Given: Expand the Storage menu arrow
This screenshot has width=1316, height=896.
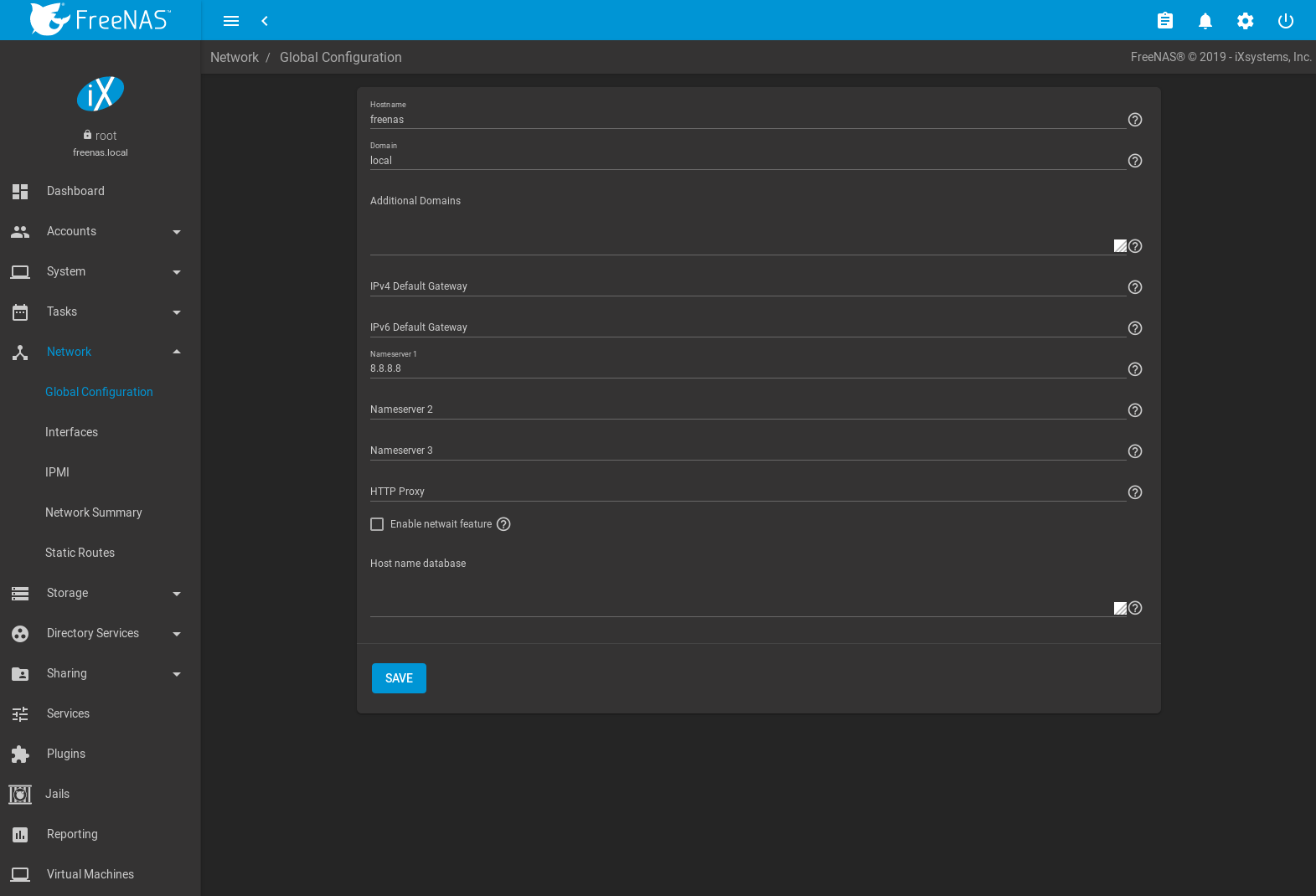Looking at the screenshot, I should tap(177, 594).
